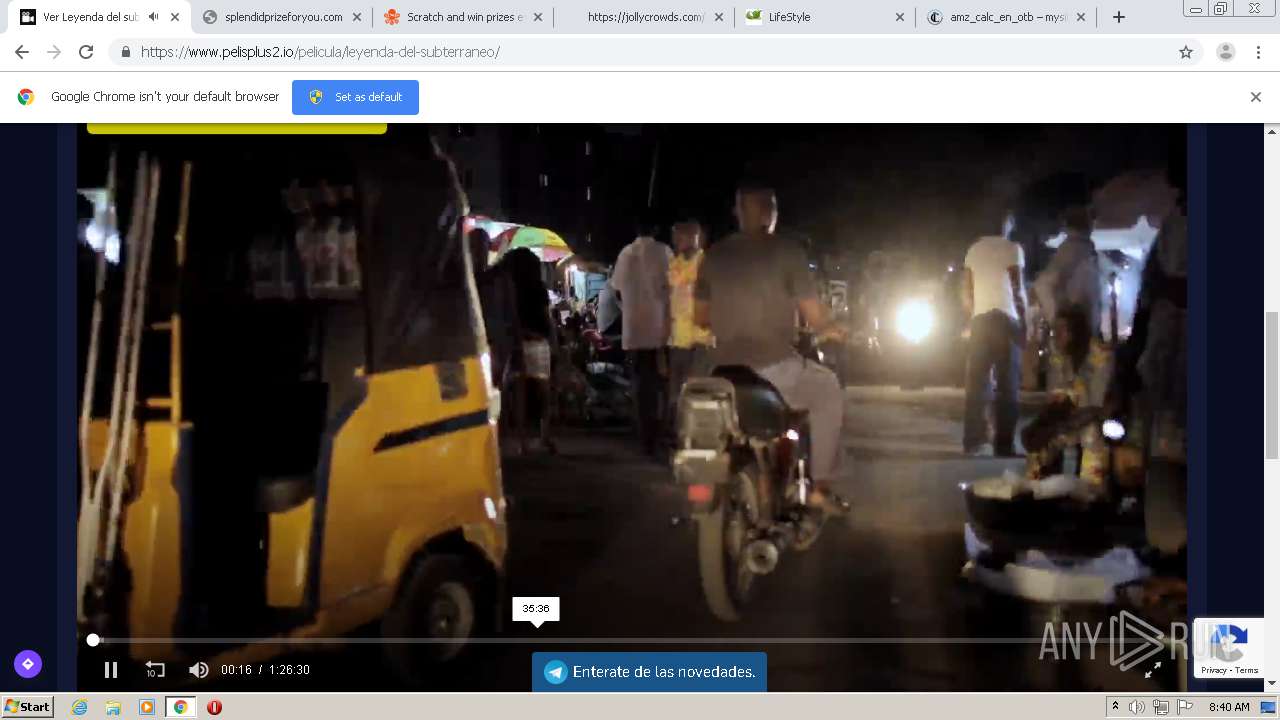Switch to LifeStyle tab
Screen dimensions: 1280x720
(825, 17)
